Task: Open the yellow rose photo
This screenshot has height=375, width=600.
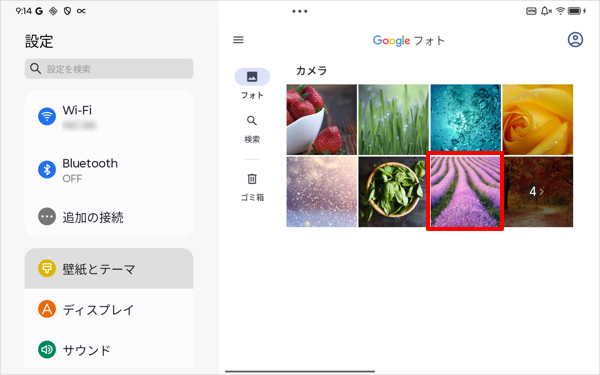Action: pyautogui.click(x=537, y=119)
